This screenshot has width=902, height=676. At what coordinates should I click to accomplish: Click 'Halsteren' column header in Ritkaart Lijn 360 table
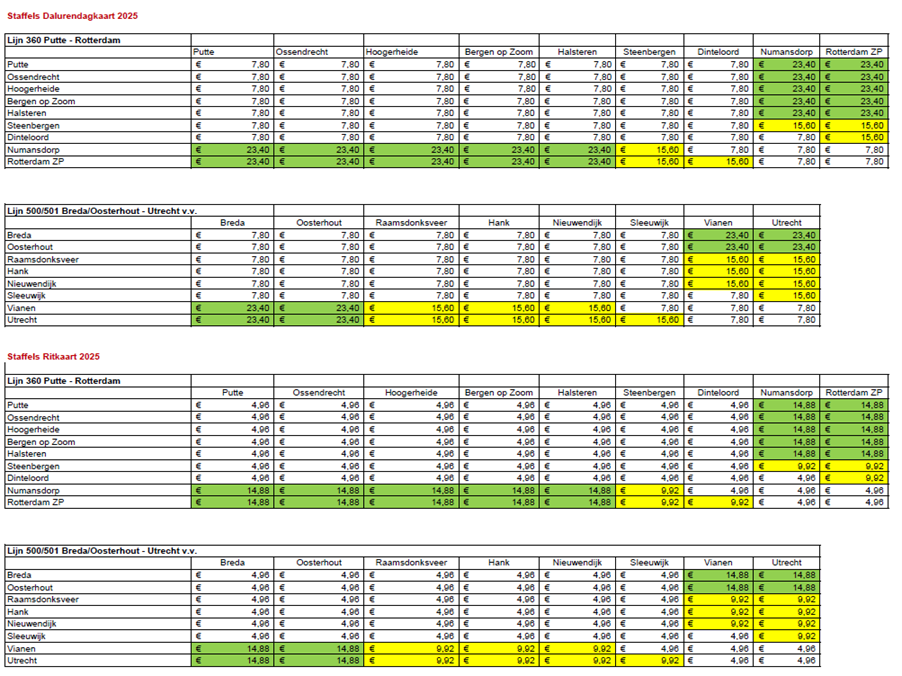click(582, 393)
